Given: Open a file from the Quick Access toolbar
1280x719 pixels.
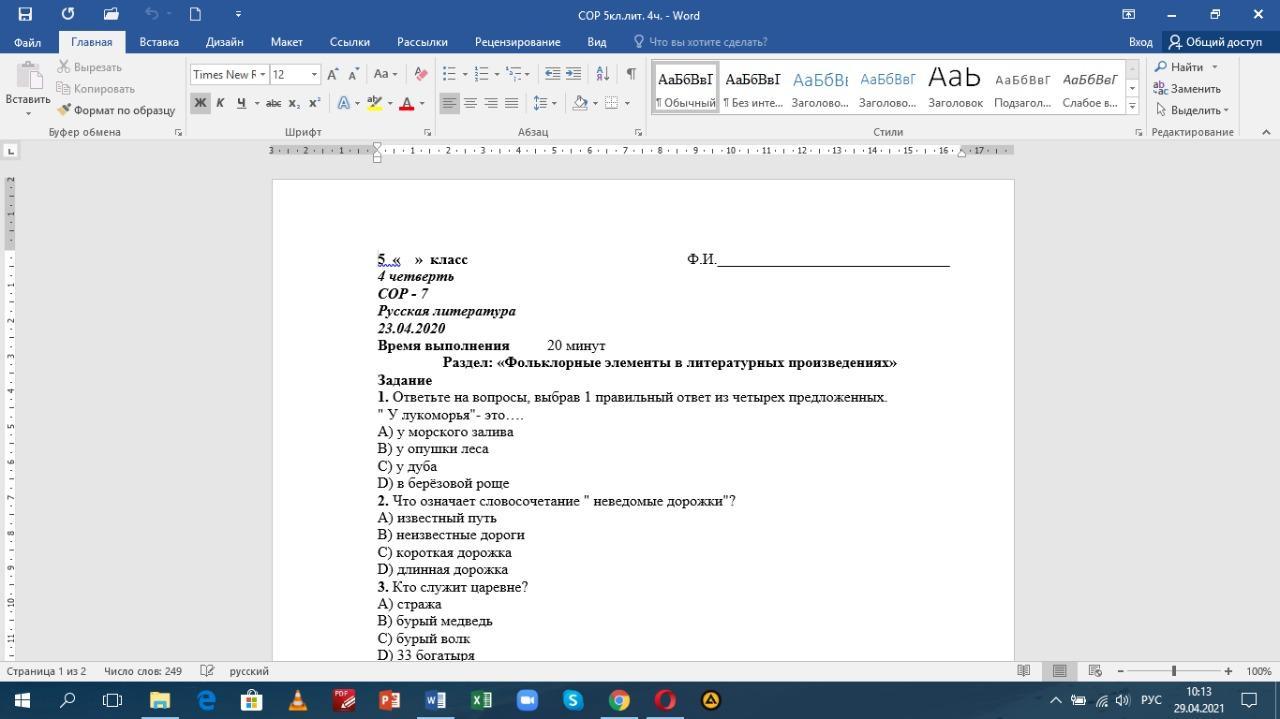Looking at the screenshot, I should click(x=111, y=14).
